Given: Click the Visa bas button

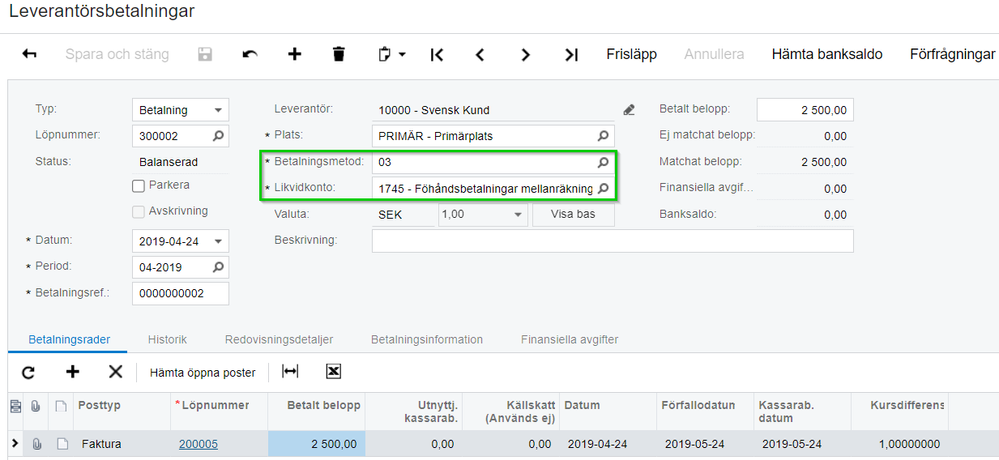Looking at the screenshot, I should click(x=573, y=215).
